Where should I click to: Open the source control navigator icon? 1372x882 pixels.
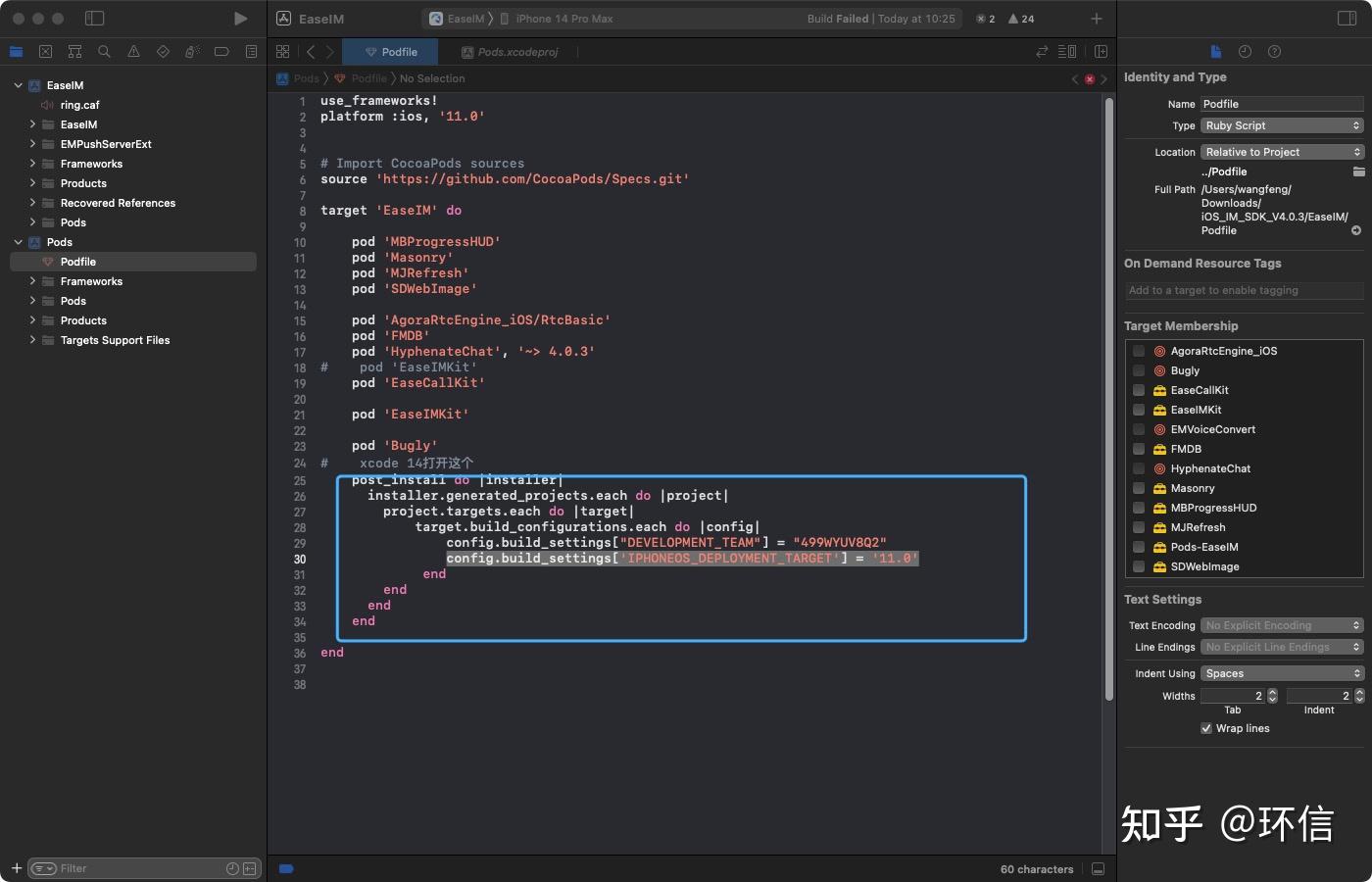45,52
